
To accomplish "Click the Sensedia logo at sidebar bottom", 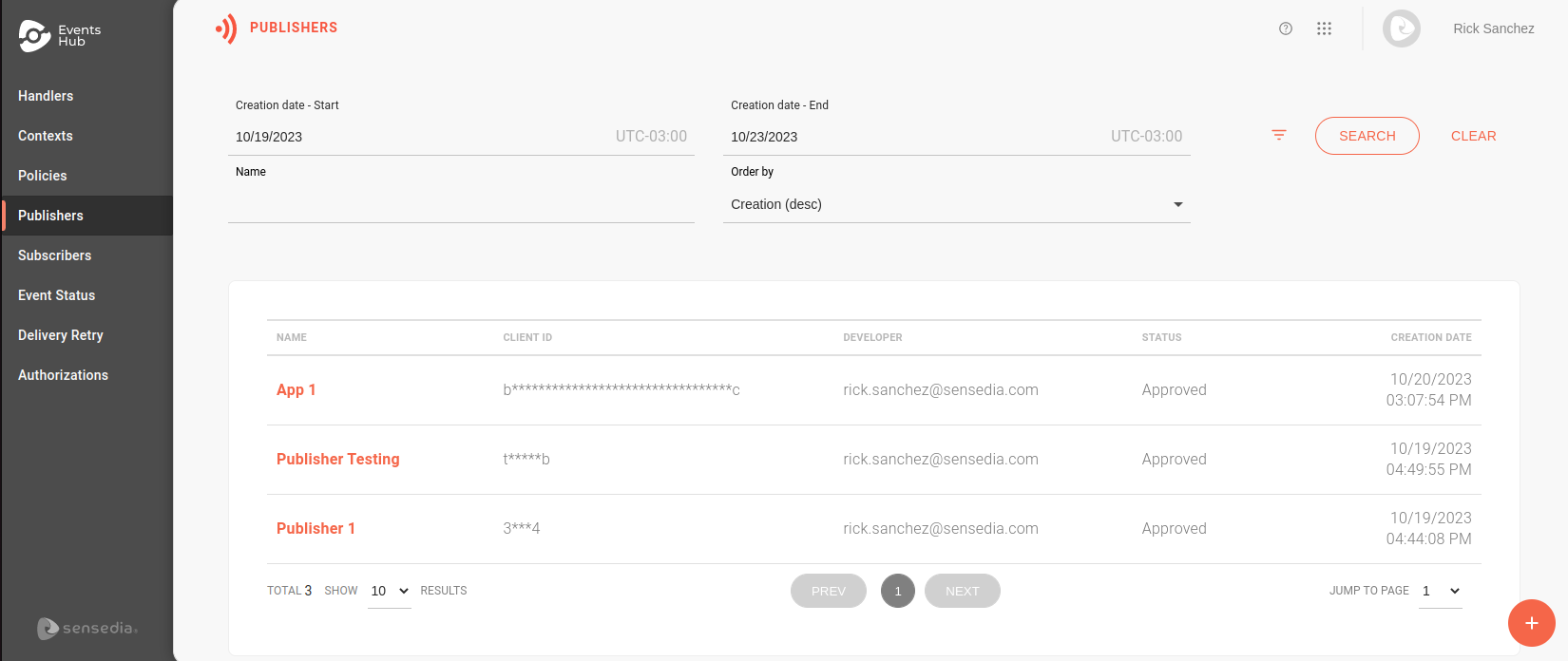I will (x=87, y=628).
